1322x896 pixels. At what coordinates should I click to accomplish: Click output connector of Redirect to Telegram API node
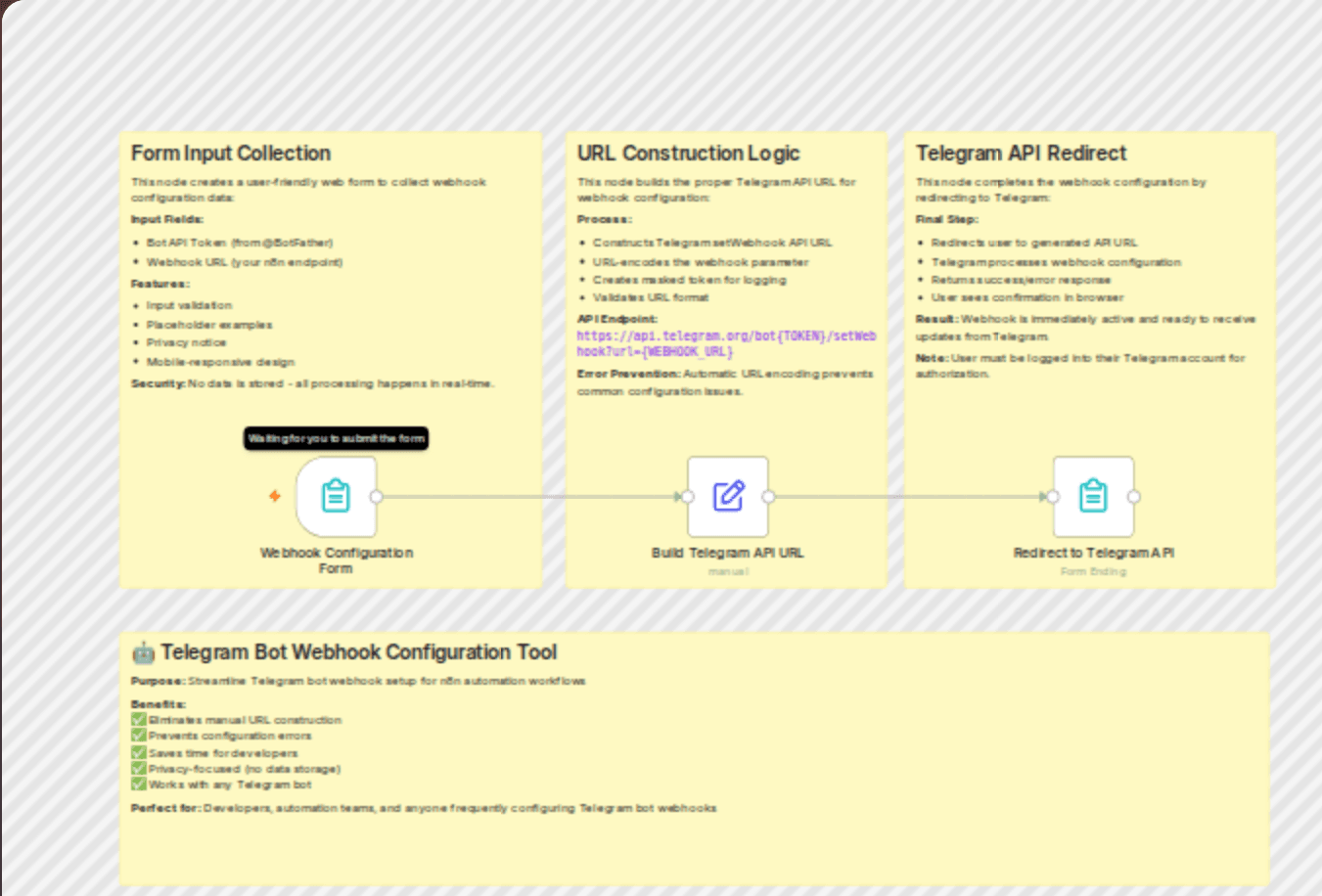pyautogui.click(x=1134, y=497)
